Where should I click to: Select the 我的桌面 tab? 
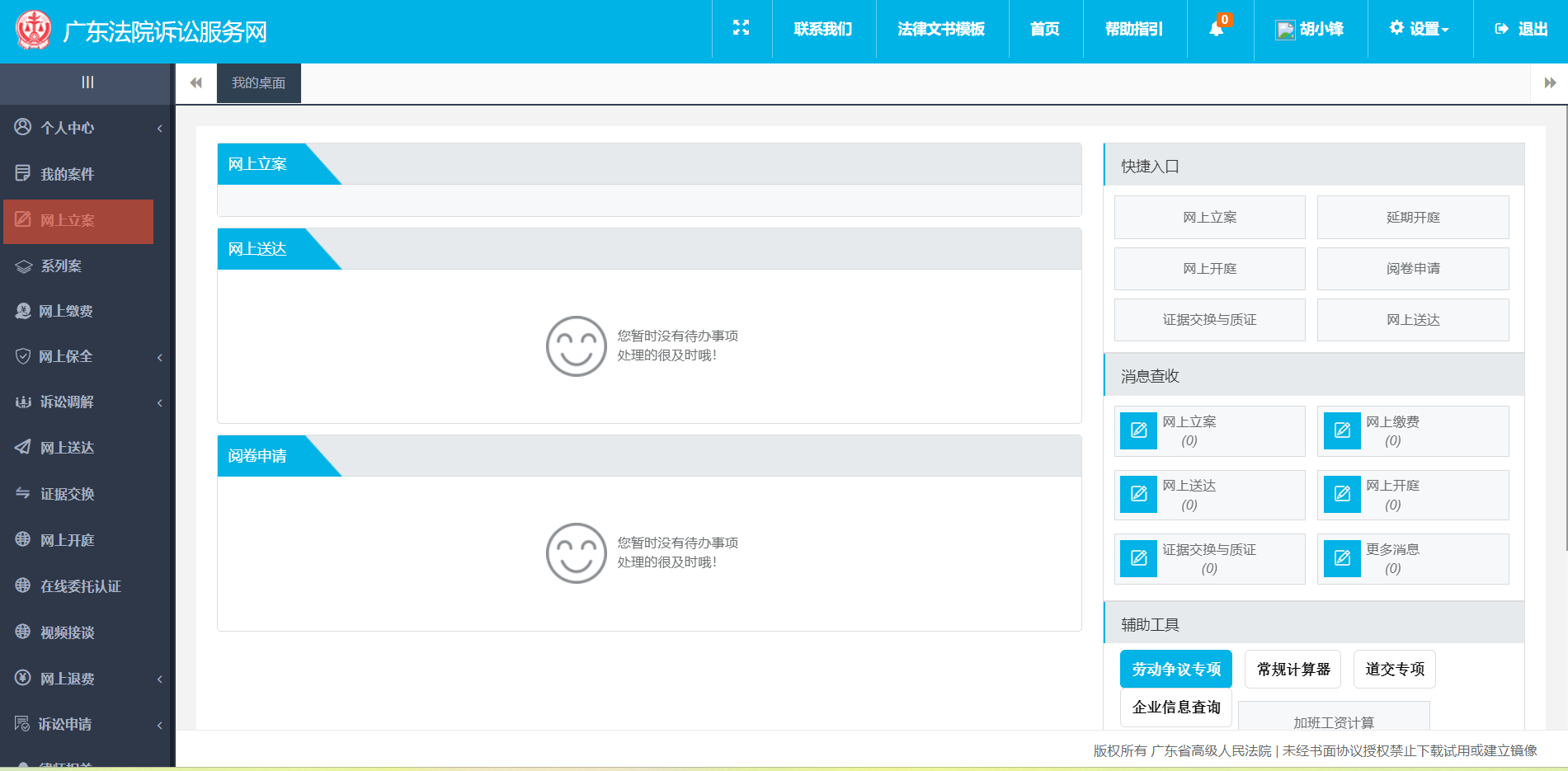(258, 82)
